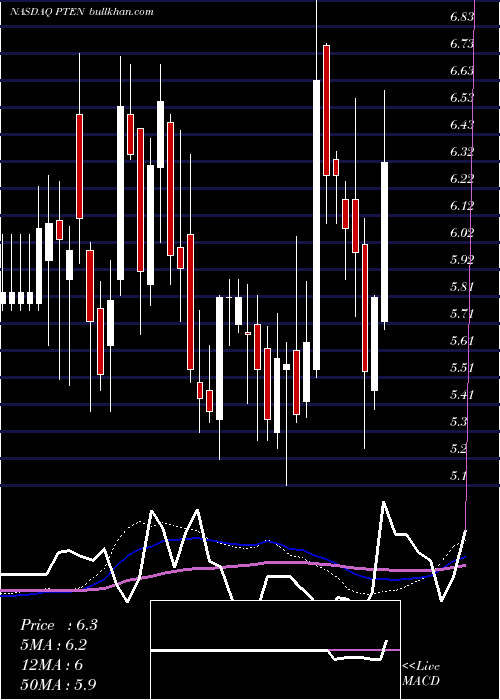The image size is (500, 700).
Task: Click the 5MA : 6.2 readout
Action: tap(54, 645)
